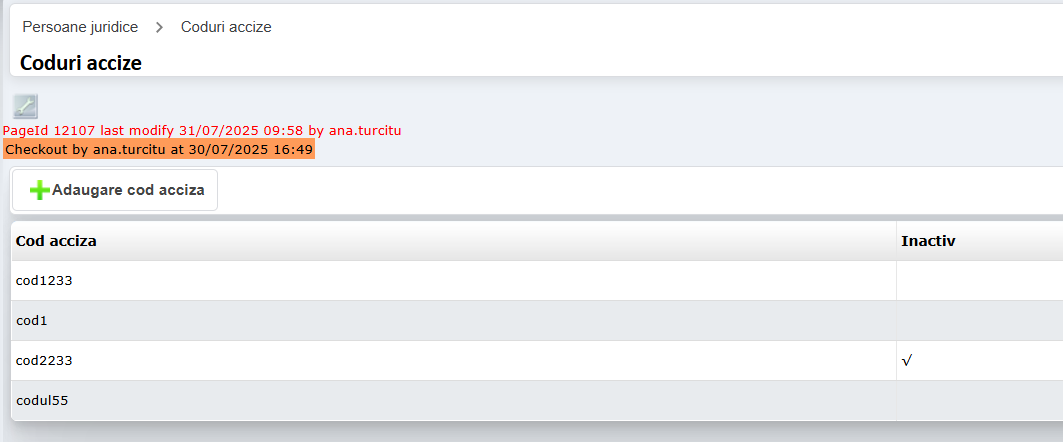Click the breadcrumb chevron separator arrow
Image resolution: width=1063 pixels, height=442 pixels.
(159, 27)
